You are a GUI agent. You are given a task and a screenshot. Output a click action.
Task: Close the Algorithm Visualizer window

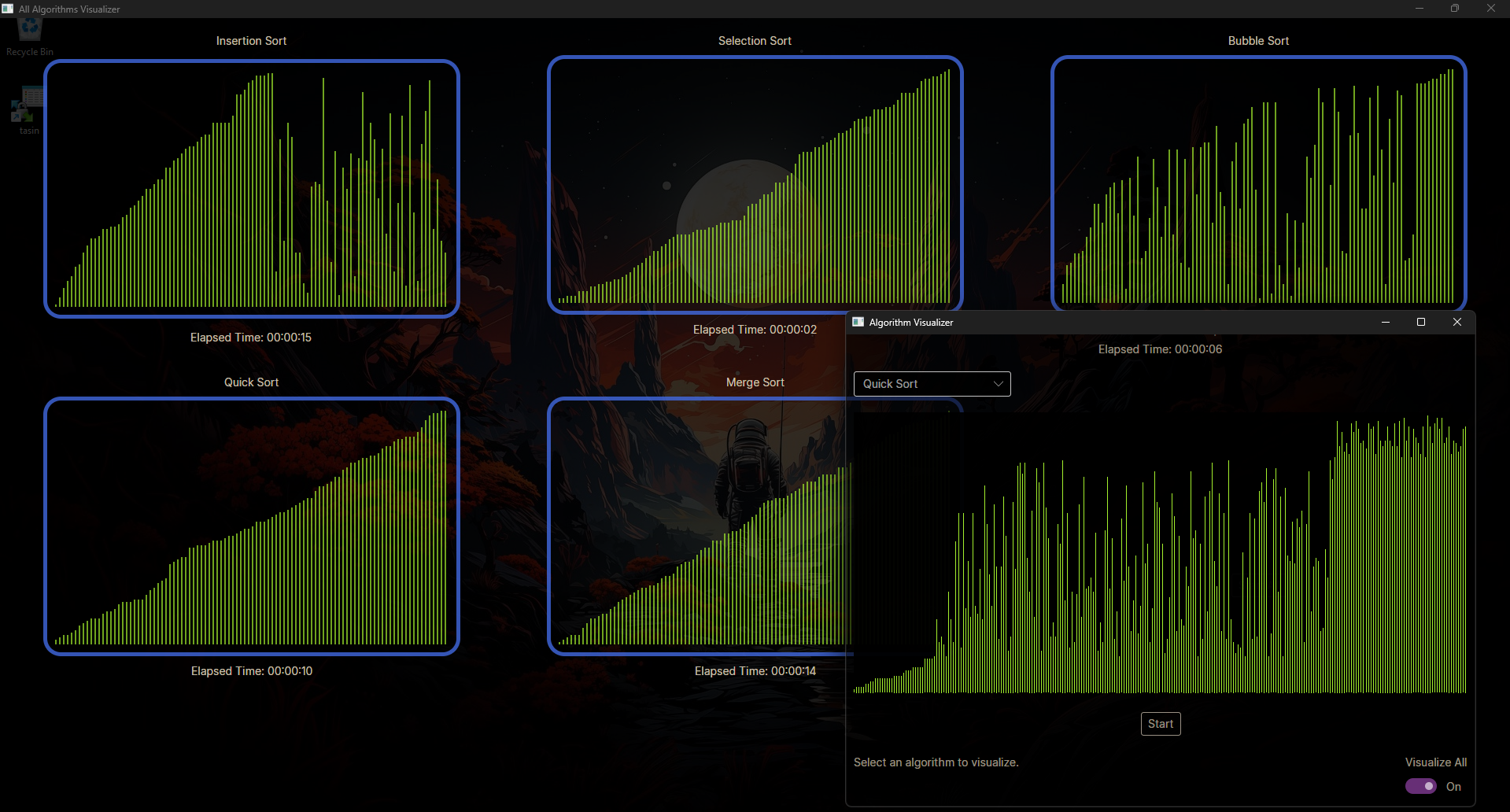[1457, 322]
